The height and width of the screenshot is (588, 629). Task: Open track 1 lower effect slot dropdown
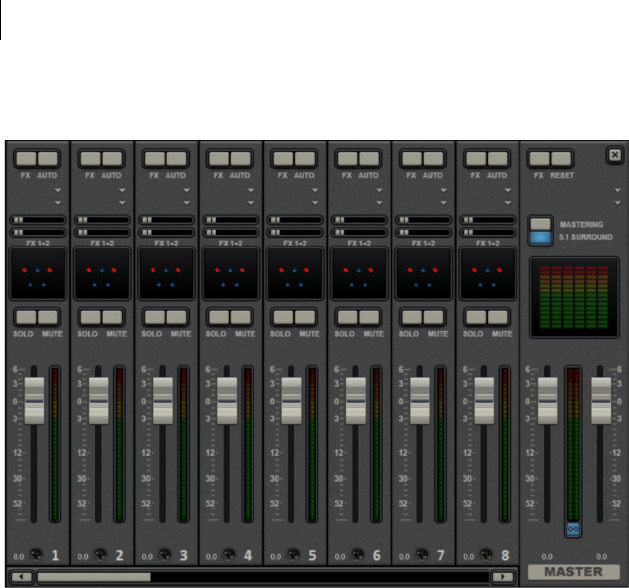click(58, 203)
